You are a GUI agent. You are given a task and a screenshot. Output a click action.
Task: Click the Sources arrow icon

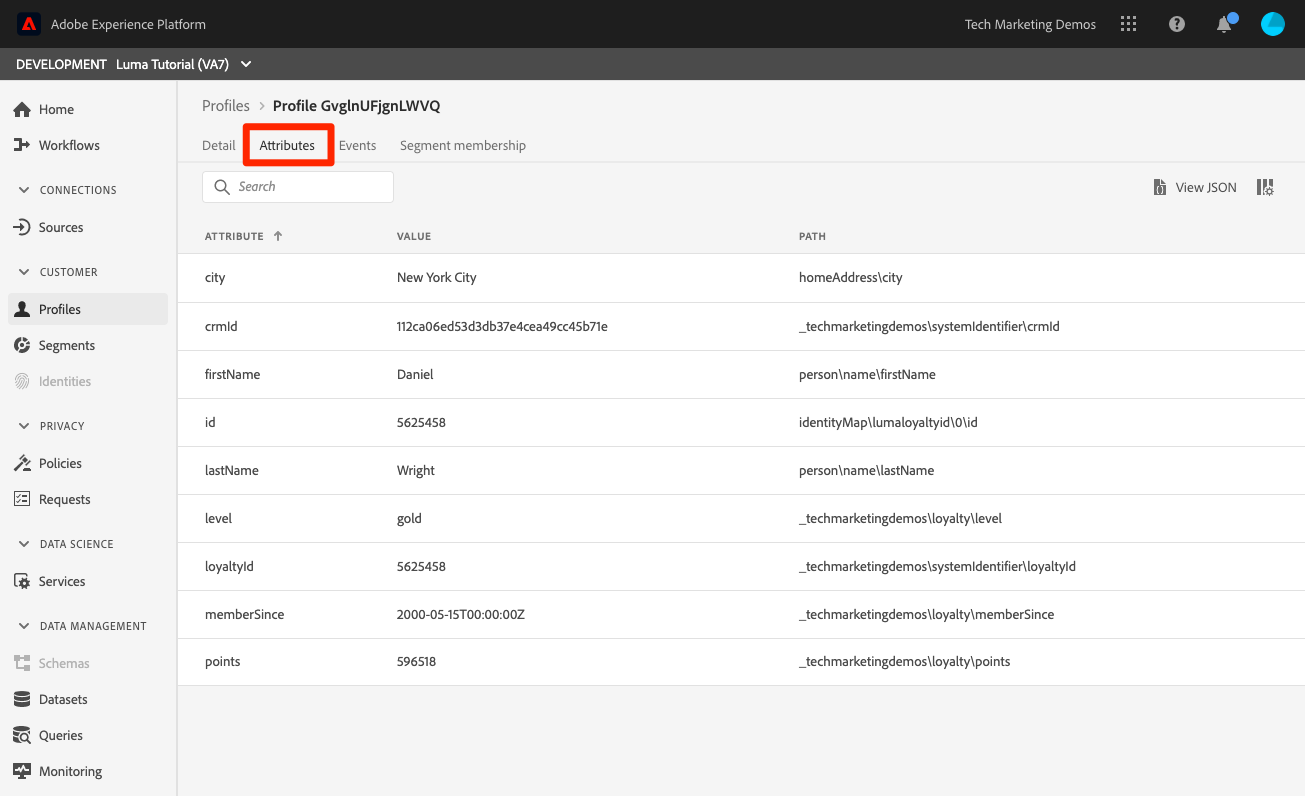[x=22, y=227]
